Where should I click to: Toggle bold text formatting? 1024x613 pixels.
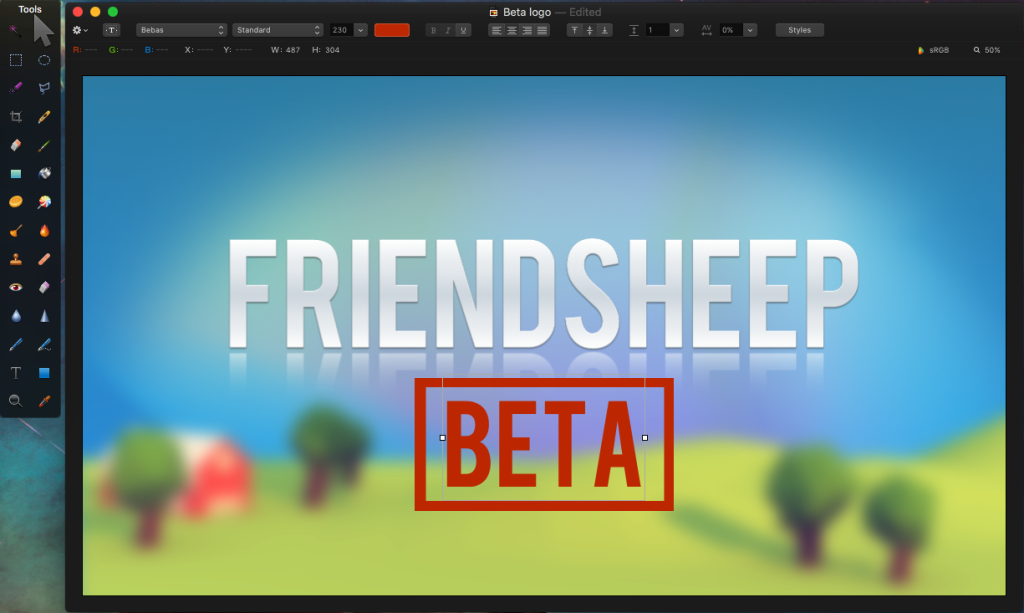(x=433, y=30)
